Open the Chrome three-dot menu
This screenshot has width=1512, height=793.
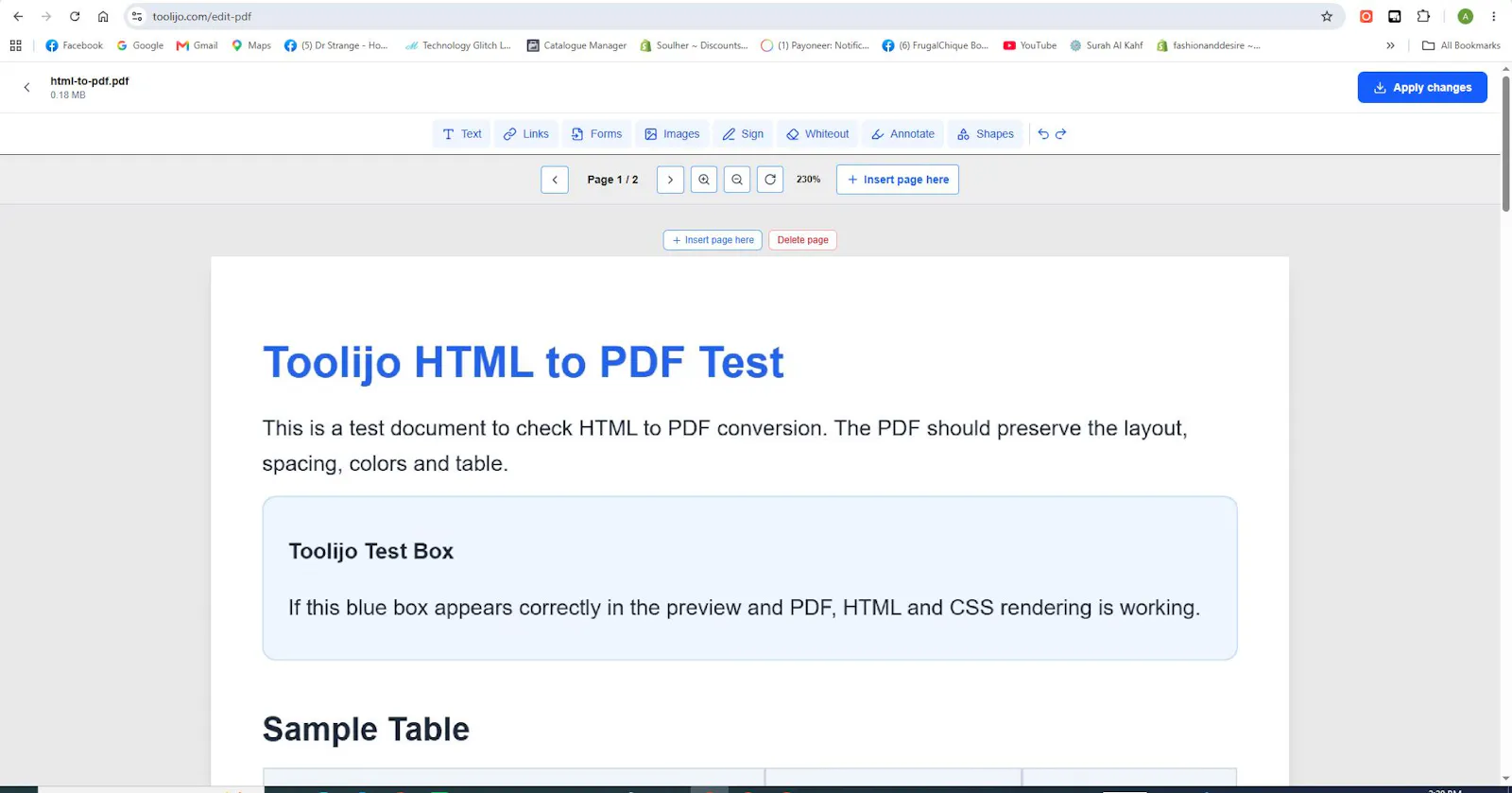coord(1494,16)
